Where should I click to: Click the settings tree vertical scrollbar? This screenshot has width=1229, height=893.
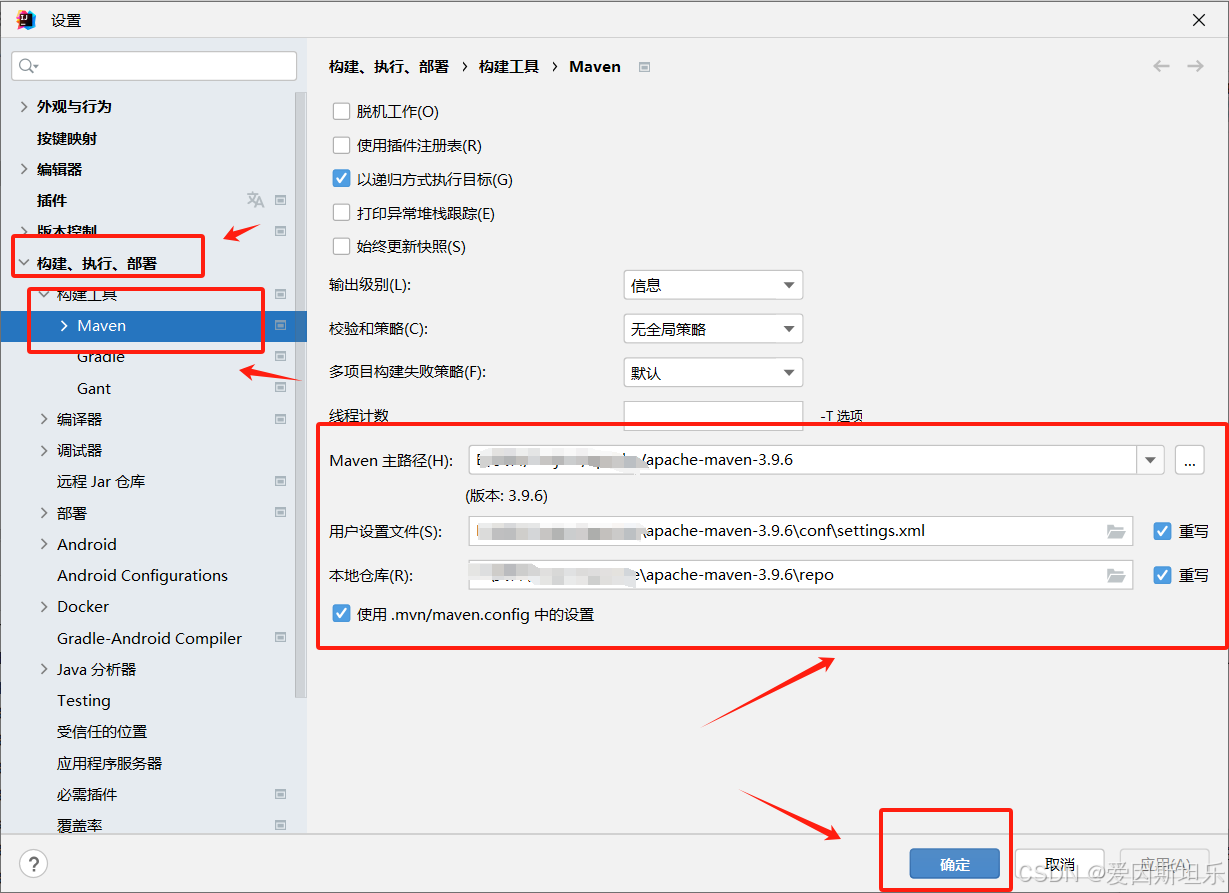(x=300, y=395)
